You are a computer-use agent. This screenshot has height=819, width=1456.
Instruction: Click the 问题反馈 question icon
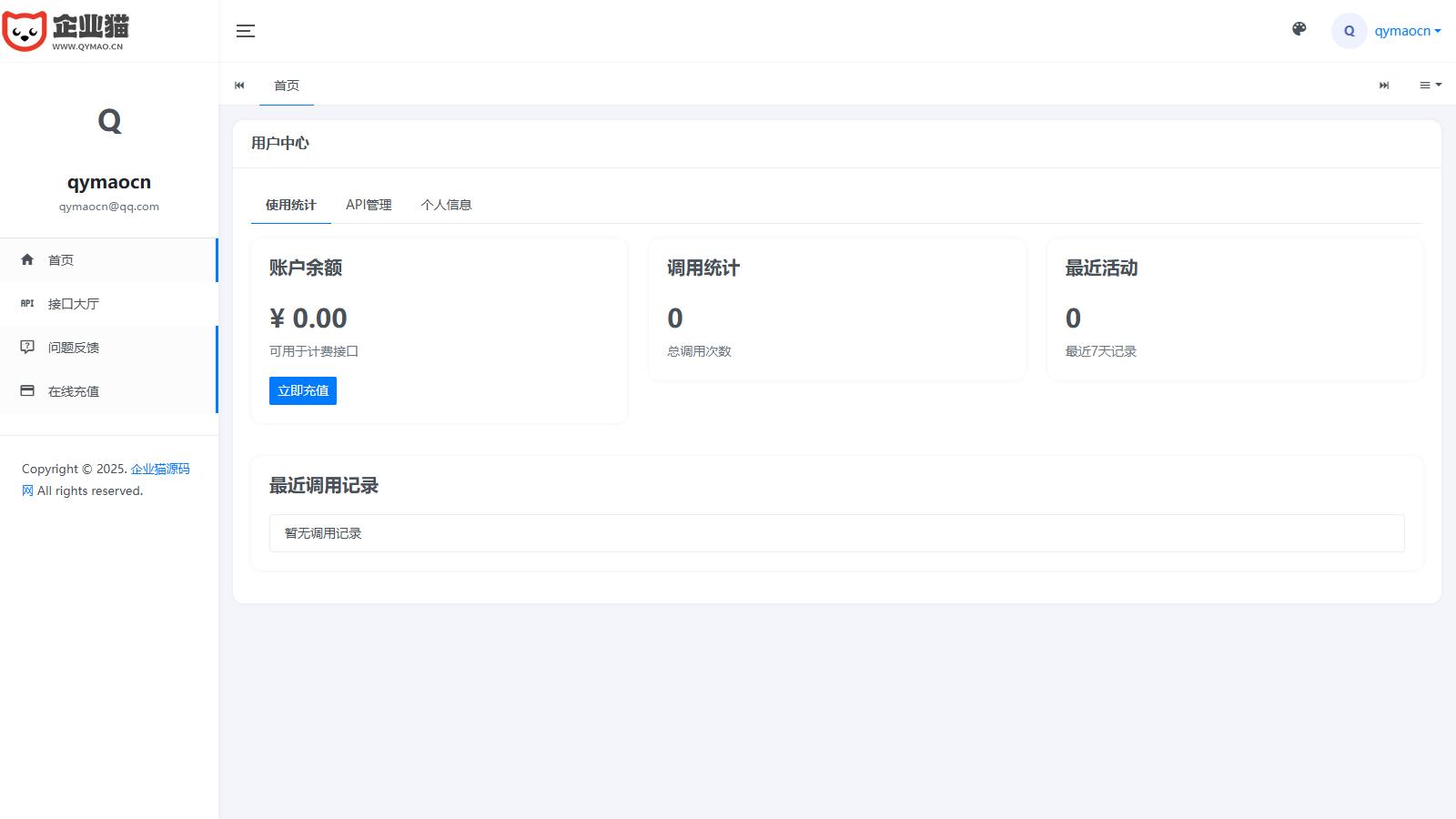tap(27, 348)
